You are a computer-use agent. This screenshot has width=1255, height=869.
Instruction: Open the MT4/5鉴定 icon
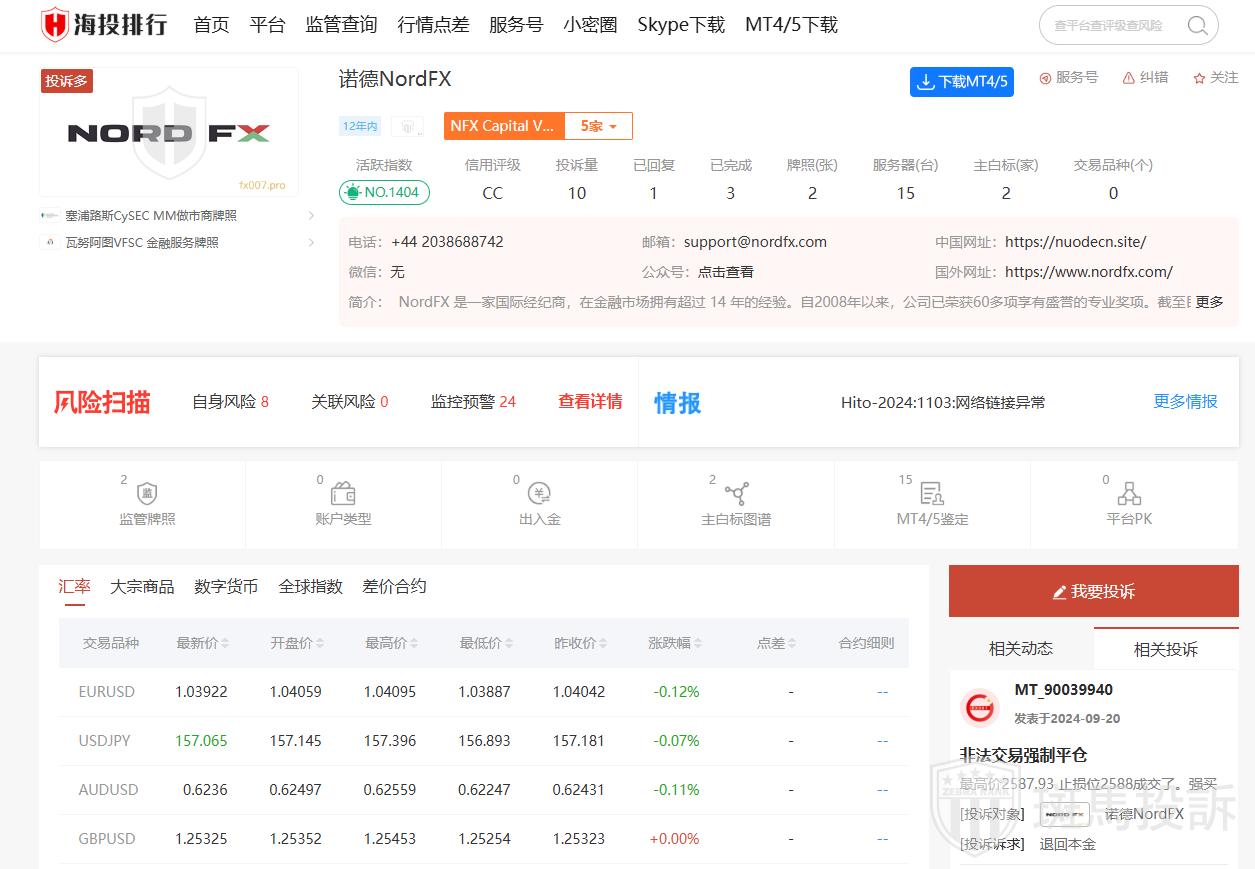click(x=932, y=494)
